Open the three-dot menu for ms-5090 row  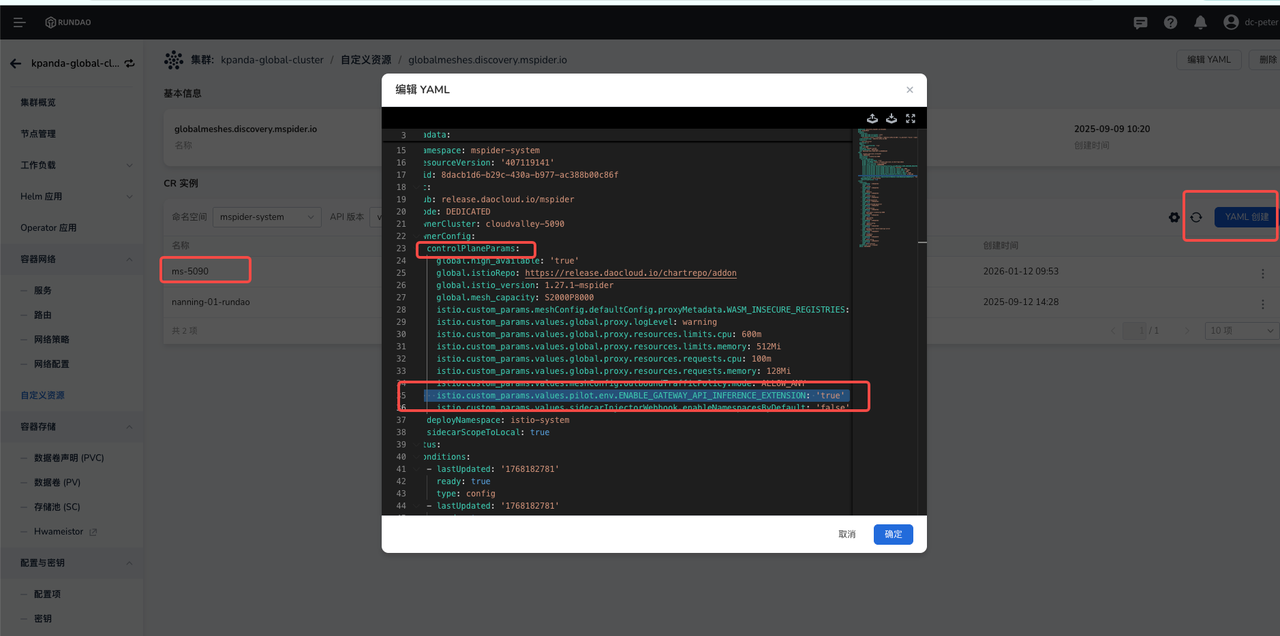(x=1262, y=273)
